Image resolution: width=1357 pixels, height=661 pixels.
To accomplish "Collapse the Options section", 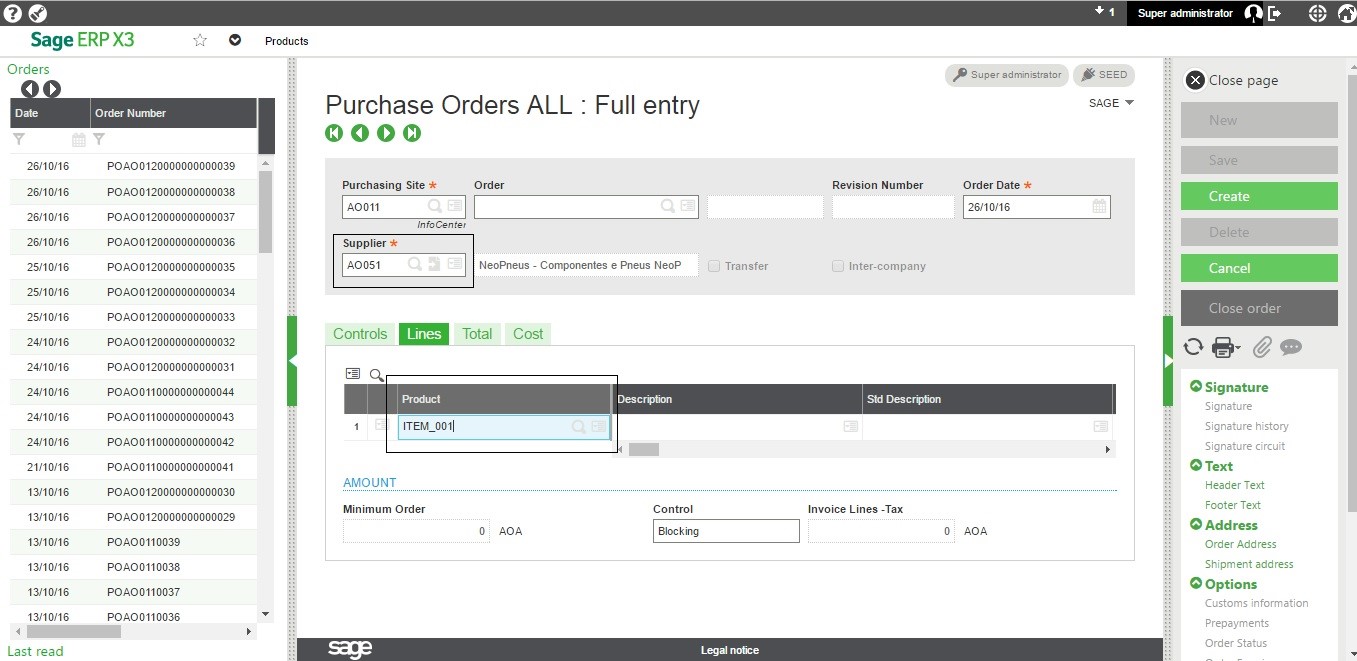I will click(x=1196, y=583).
